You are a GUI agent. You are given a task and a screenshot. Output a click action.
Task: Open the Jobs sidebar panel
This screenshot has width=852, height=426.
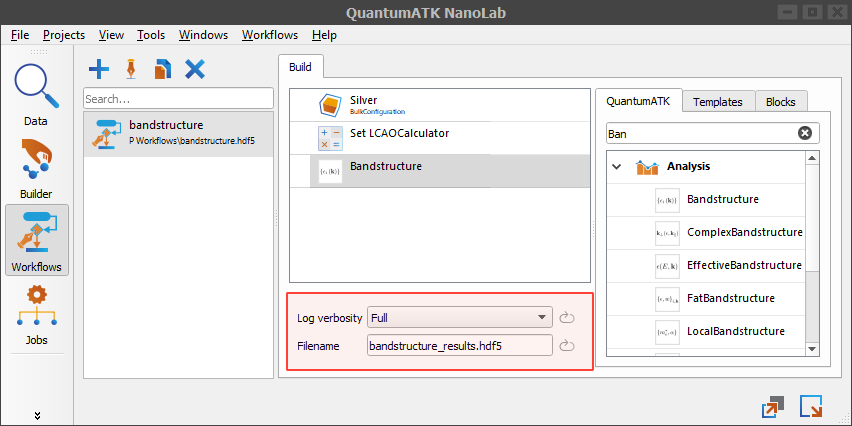pyautogui.click(x=36, y=315)
